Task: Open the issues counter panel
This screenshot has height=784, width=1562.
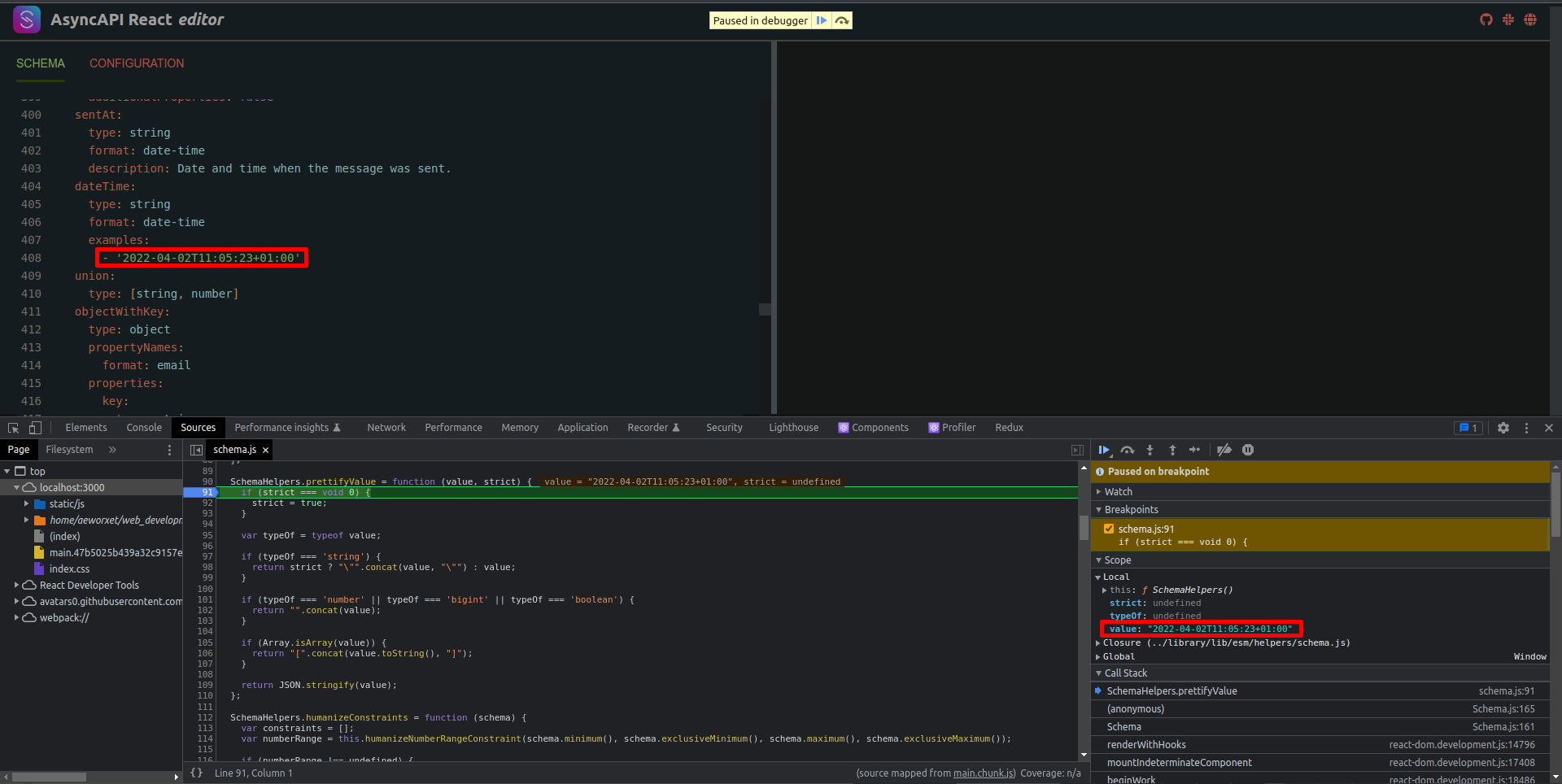Action: [1468, 427]
